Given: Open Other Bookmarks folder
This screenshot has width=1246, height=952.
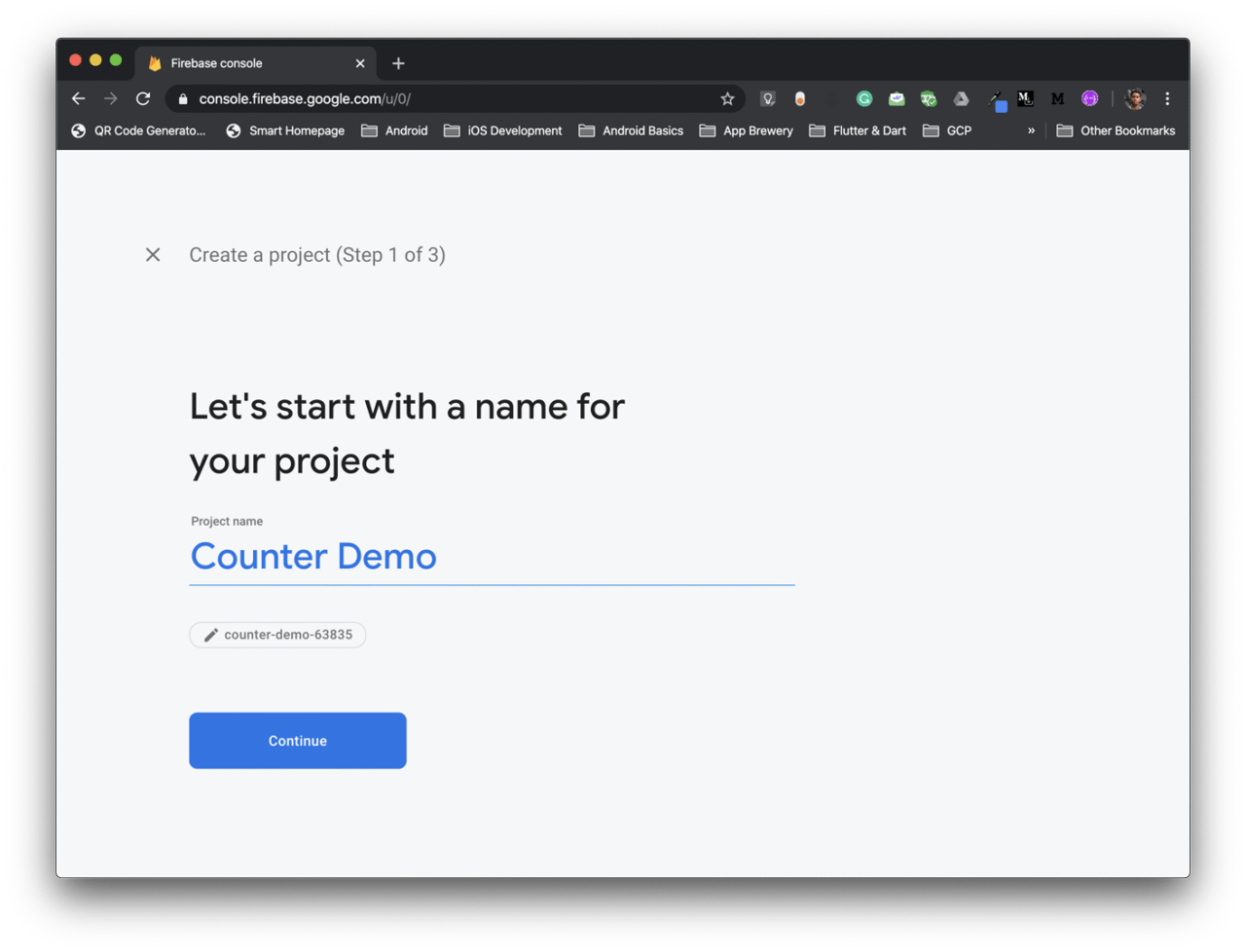Looking at the screenshot, I should click(x=1116, y=130).
